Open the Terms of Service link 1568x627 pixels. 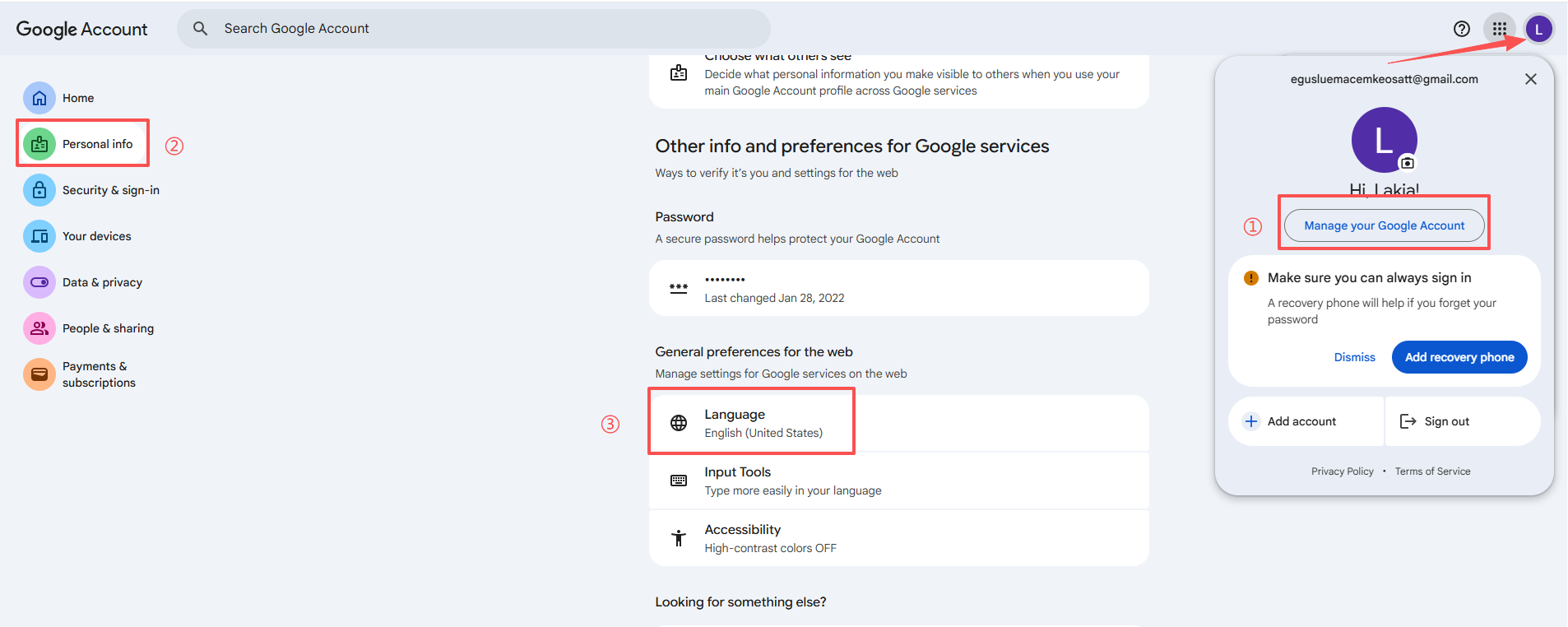(1432, 471)
